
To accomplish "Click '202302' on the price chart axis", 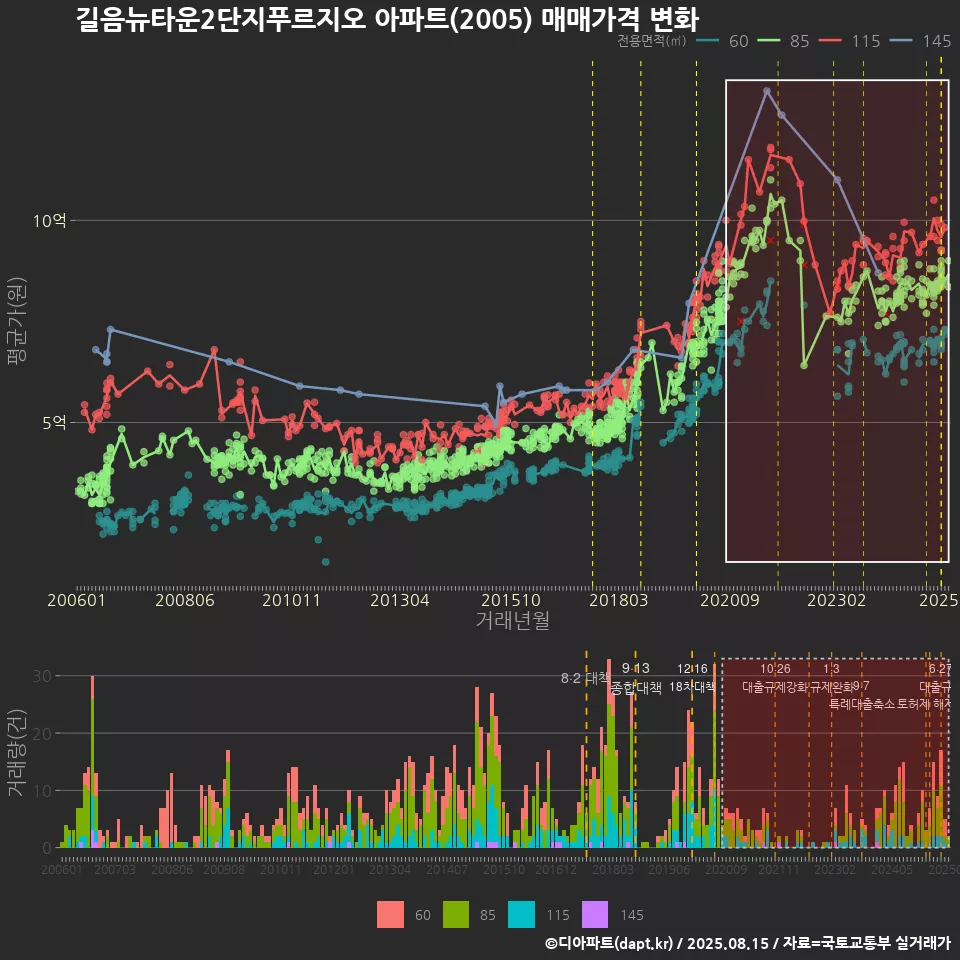I will [837, 600].
